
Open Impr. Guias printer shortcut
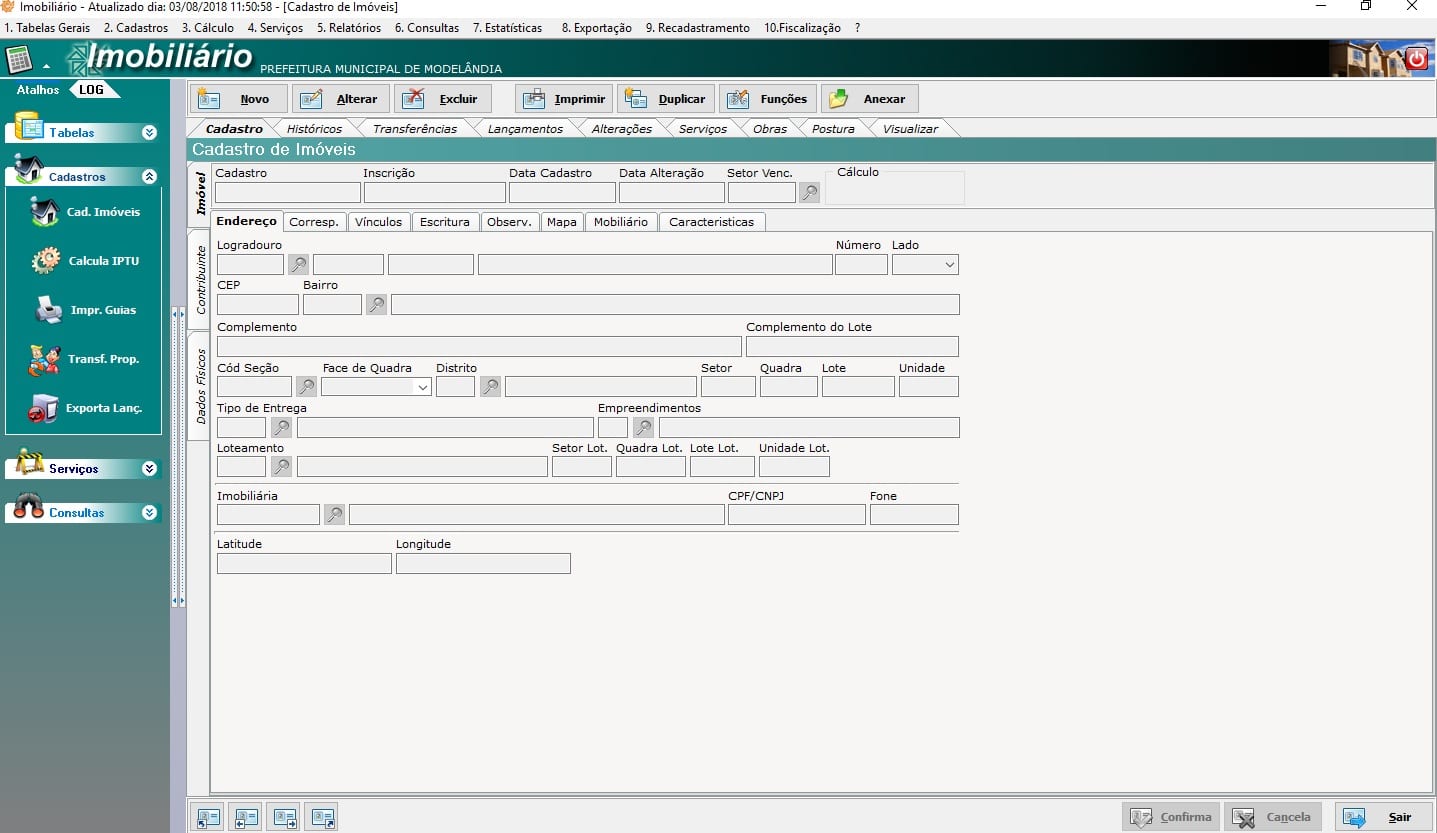pyautogui.click(x=85, y=310)
